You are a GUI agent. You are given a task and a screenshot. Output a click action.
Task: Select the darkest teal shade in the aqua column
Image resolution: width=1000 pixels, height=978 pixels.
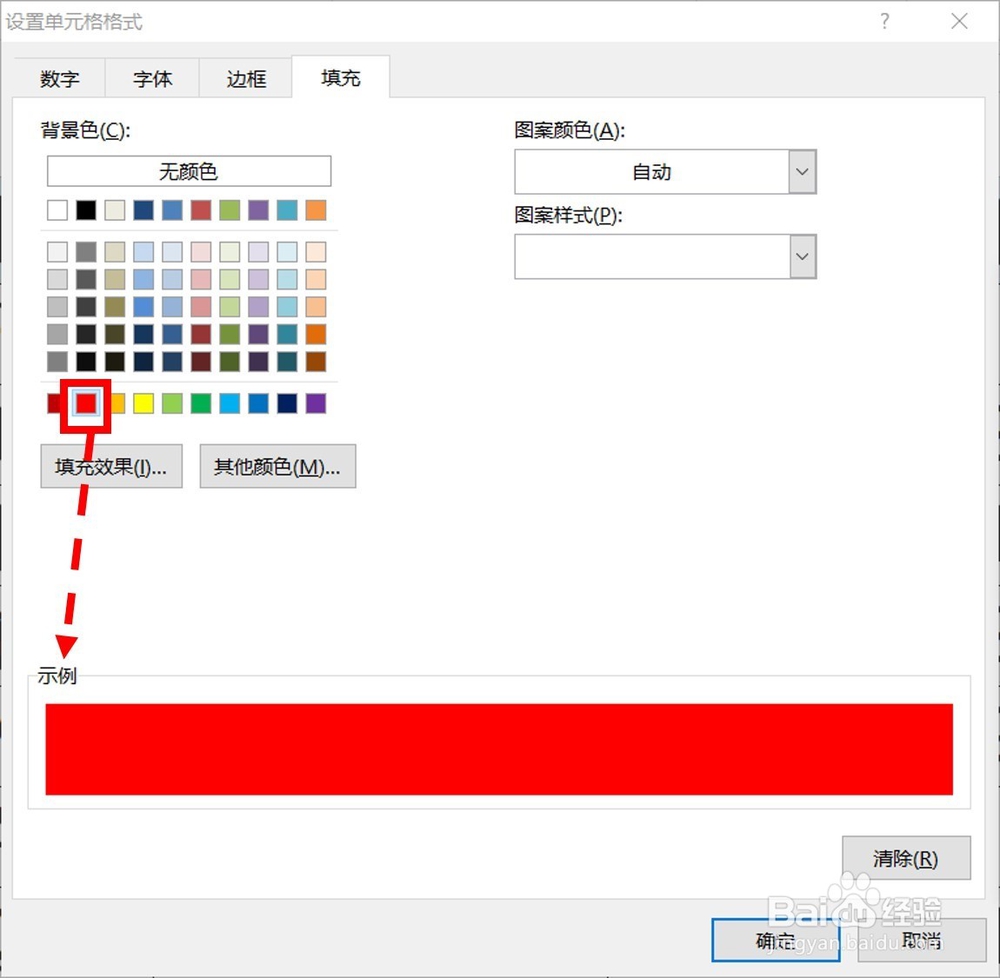point(287,361)
